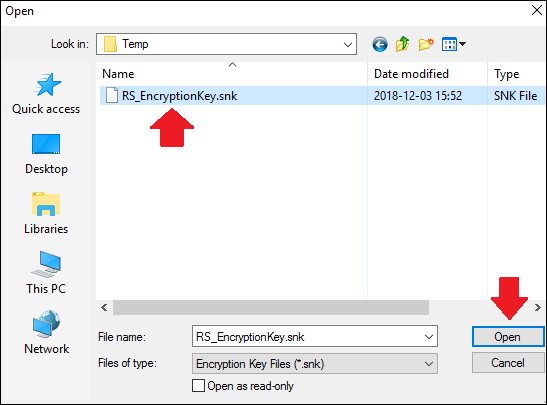The width and height of the screenshot is (547, 405).
Task: Browse Network in places bar
Action: [46, 333]
